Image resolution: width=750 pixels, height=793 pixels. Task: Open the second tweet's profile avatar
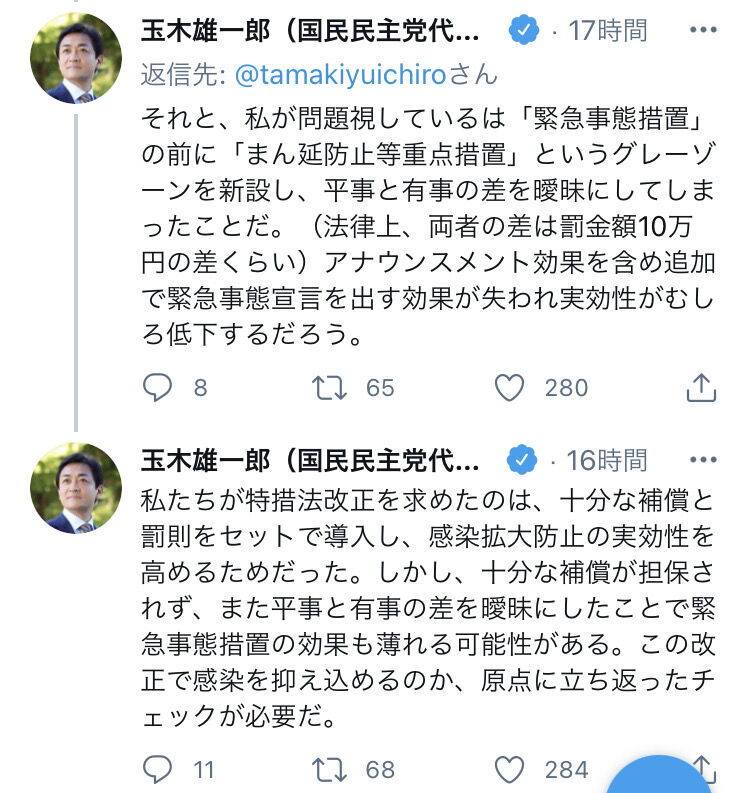76,489
